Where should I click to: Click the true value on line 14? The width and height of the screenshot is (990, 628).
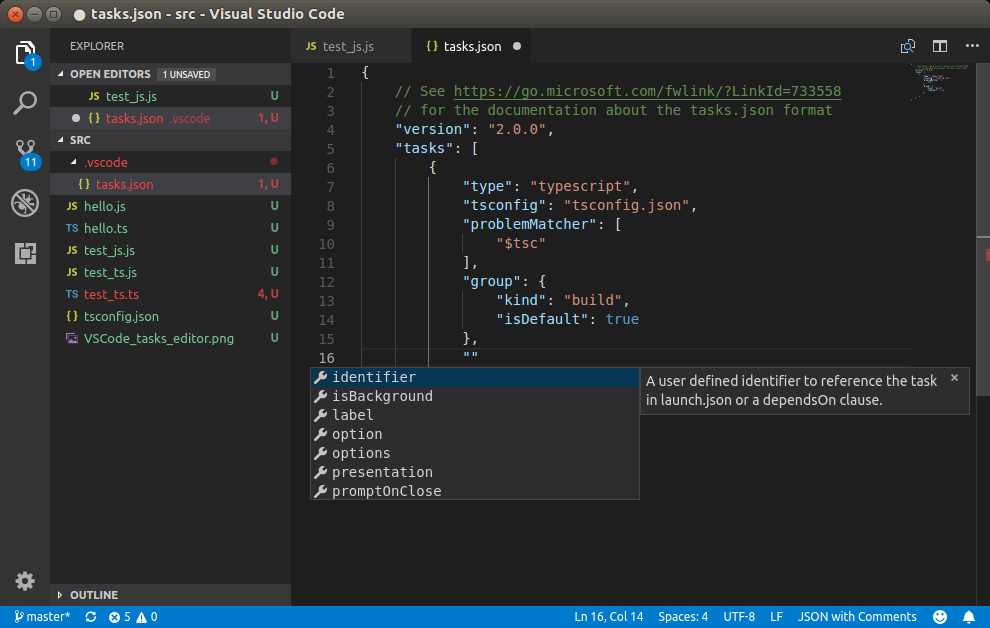click(622, 319)
